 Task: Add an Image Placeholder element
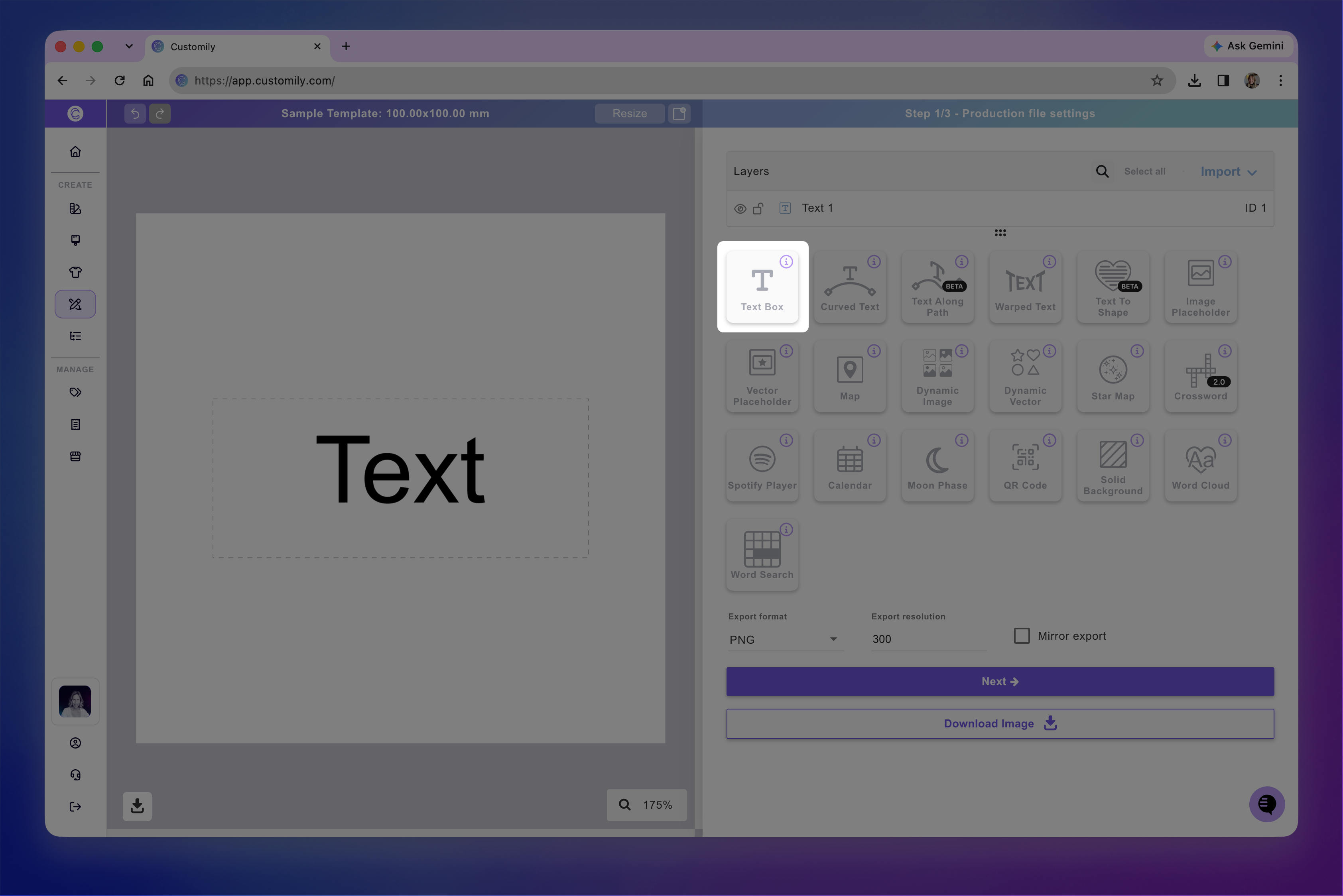[x=1201, y=287]
